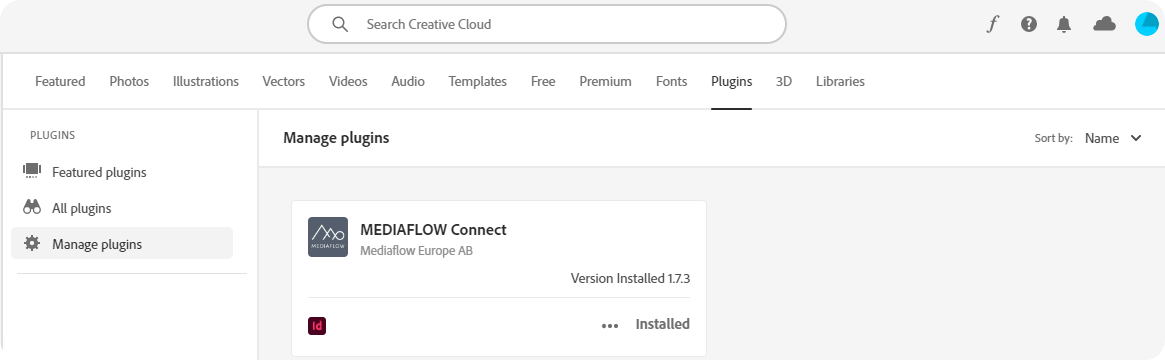Show notifications with the bell icon
The width and height of the screenshot is (1165, 360).
click(x=1064, y=24)
